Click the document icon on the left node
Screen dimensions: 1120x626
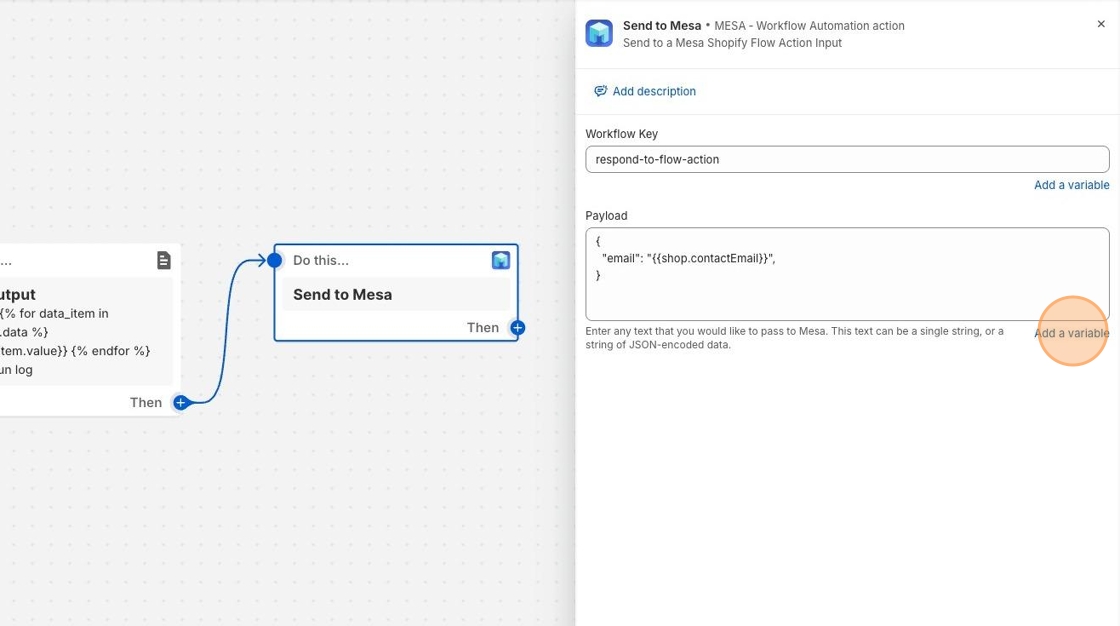coord(164,260)
